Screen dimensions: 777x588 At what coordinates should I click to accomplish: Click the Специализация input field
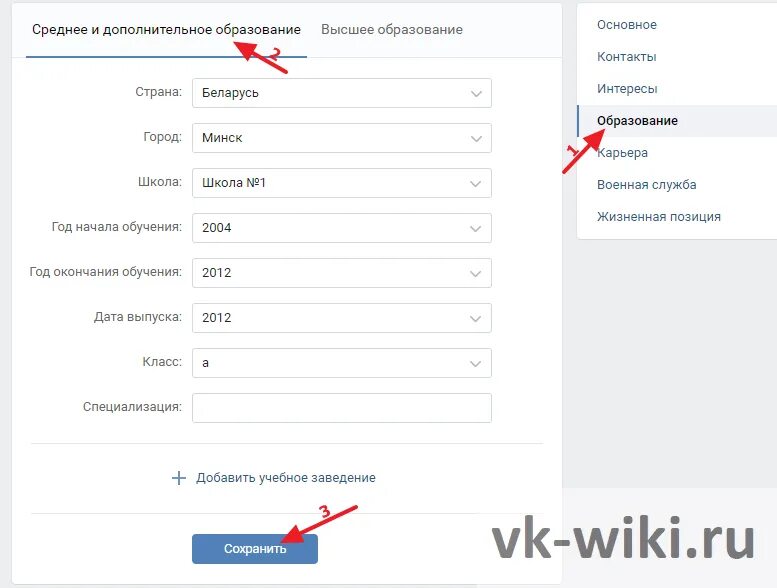pos(341,408)
